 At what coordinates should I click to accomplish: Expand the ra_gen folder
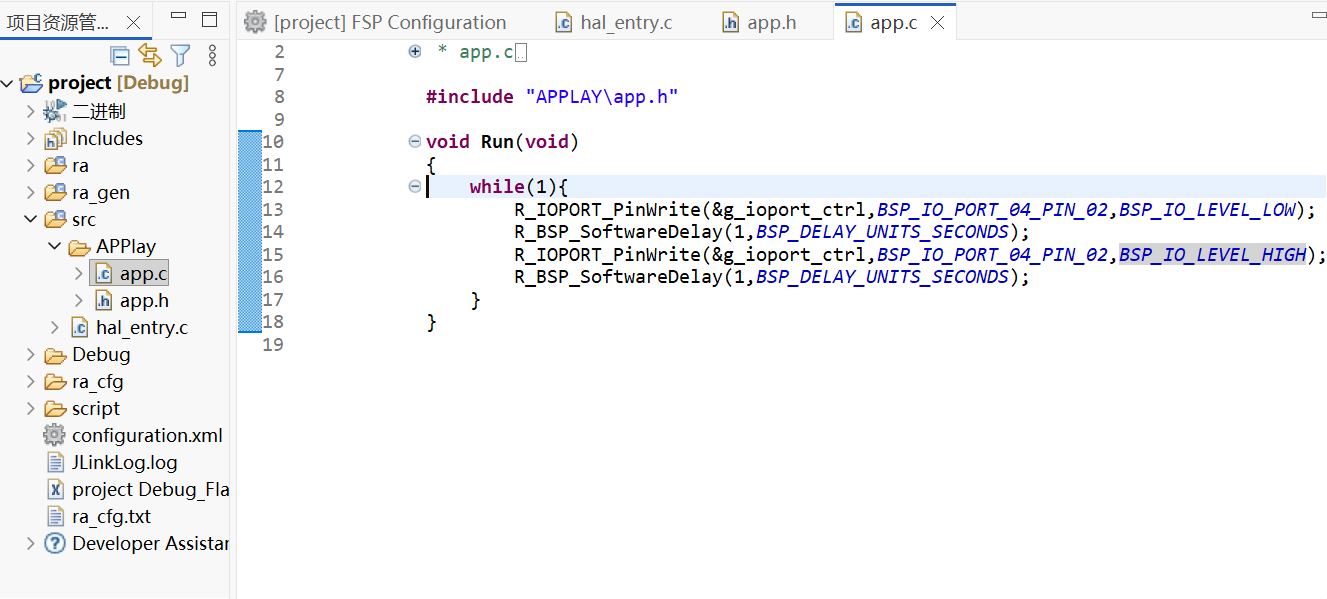coord(31,192)
